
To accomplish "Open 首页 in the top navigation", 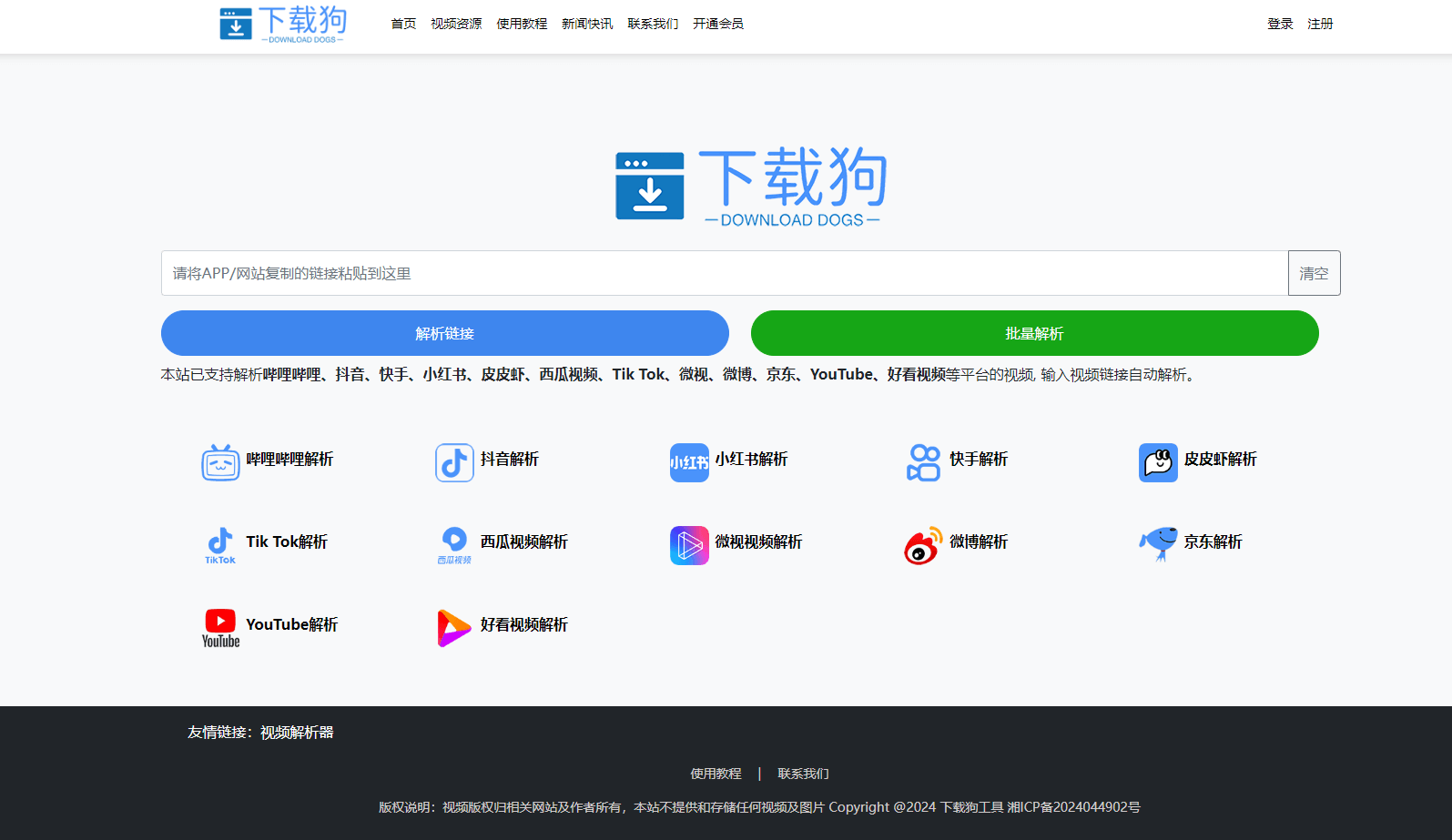I will (x=403, y=24).
